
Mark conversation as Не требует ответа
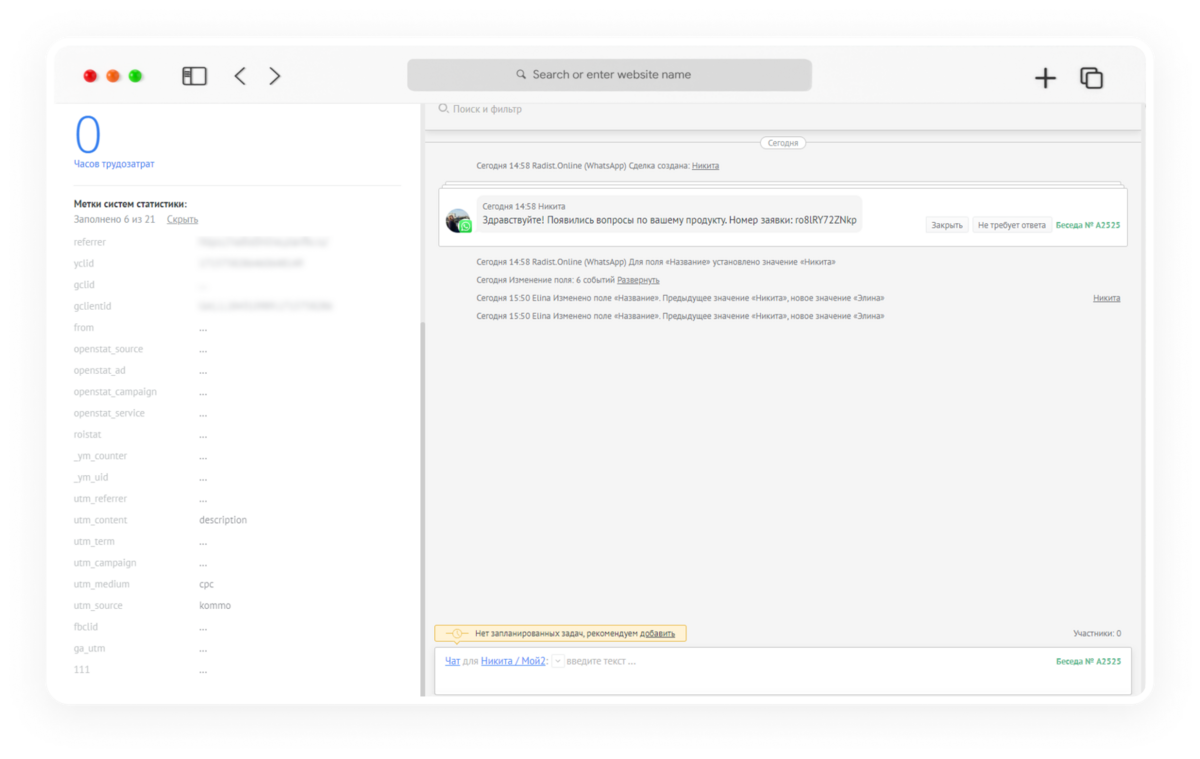[x=1012, y=225]
